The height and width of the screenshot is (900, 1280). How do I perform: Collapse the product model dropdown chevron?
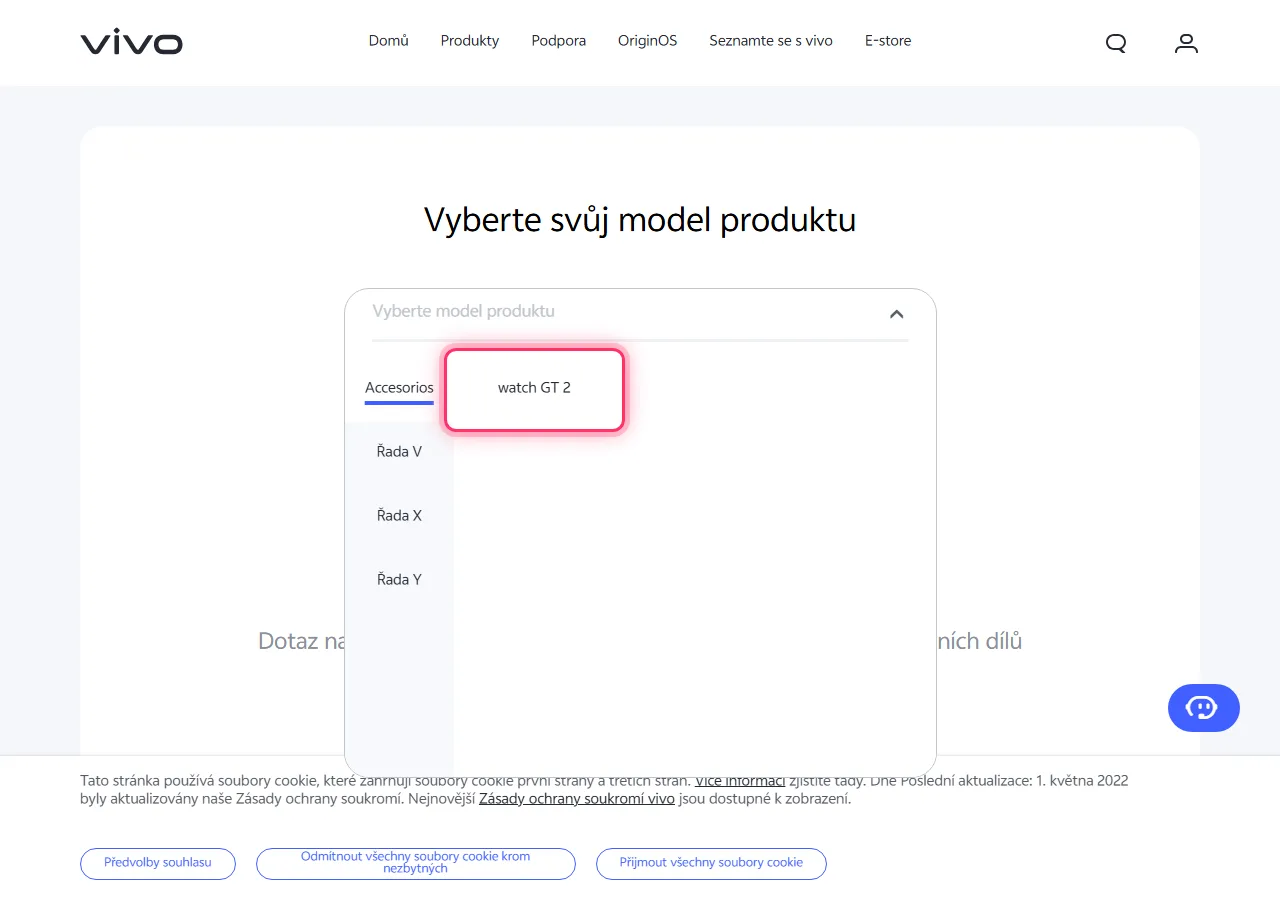pos(896,314)
